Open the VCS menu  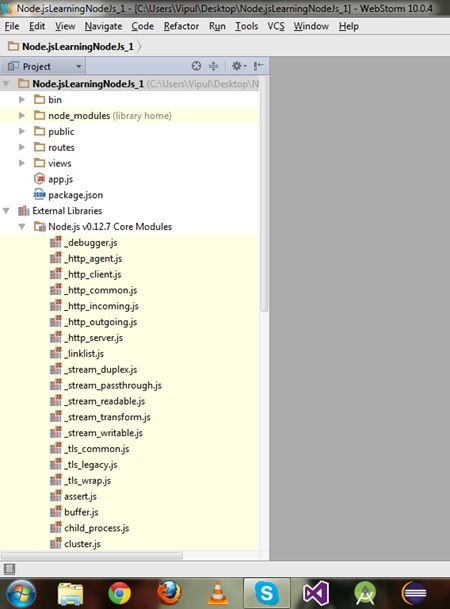pyautogui.click(x=276, y=26)
